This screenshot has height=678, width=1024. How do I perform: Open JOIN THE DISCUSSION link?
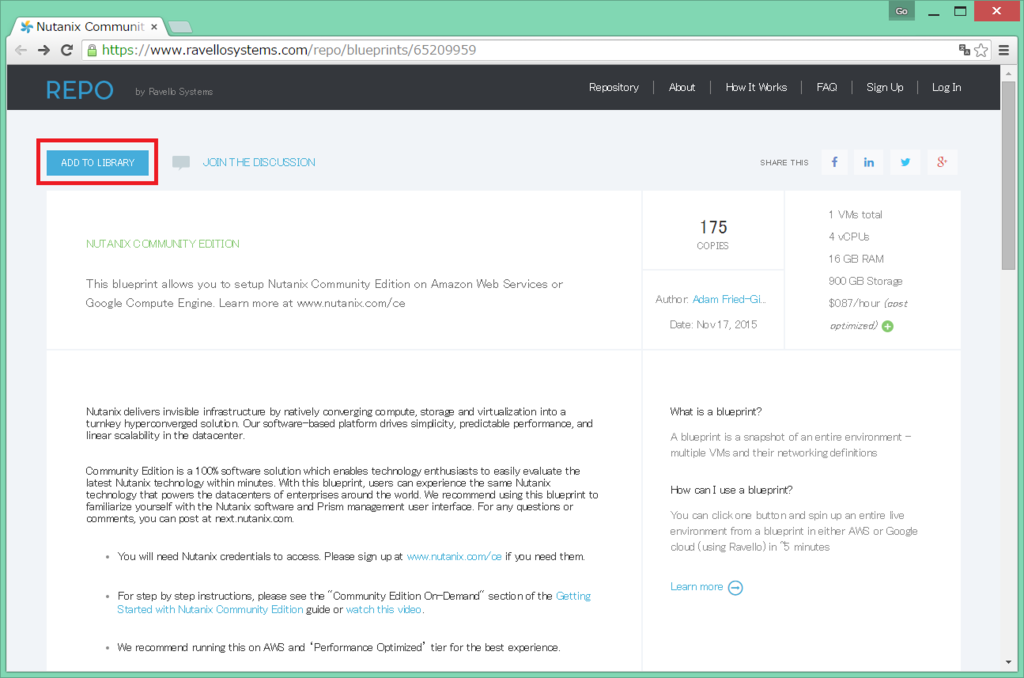point(259,162)
